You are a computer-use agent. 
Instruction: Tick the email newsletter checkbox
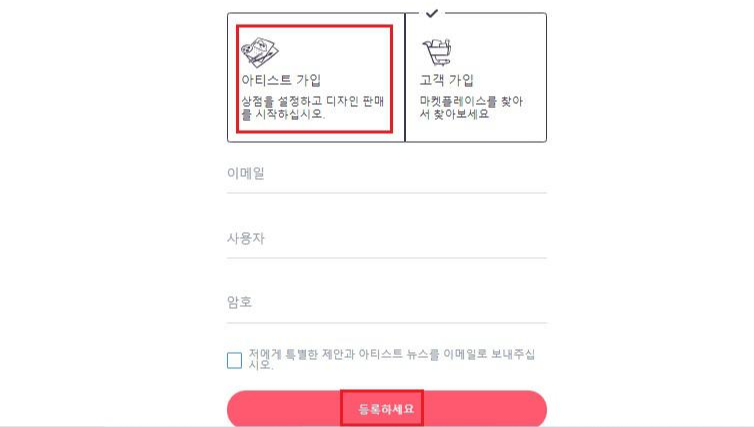coord(234,360)
